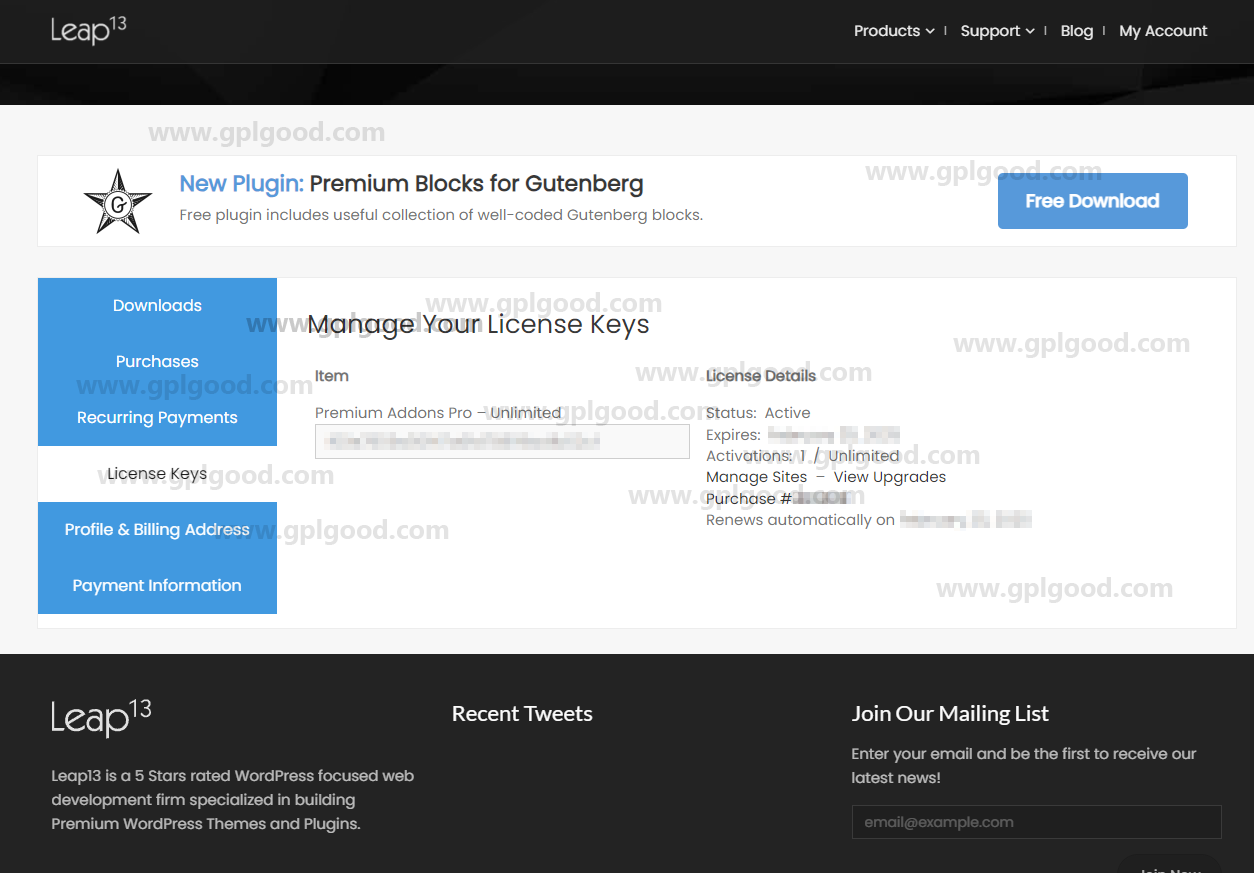Expand the Products dropdown menu
This screenshot has width=1254, height=873.
click(x=894, y=31)
